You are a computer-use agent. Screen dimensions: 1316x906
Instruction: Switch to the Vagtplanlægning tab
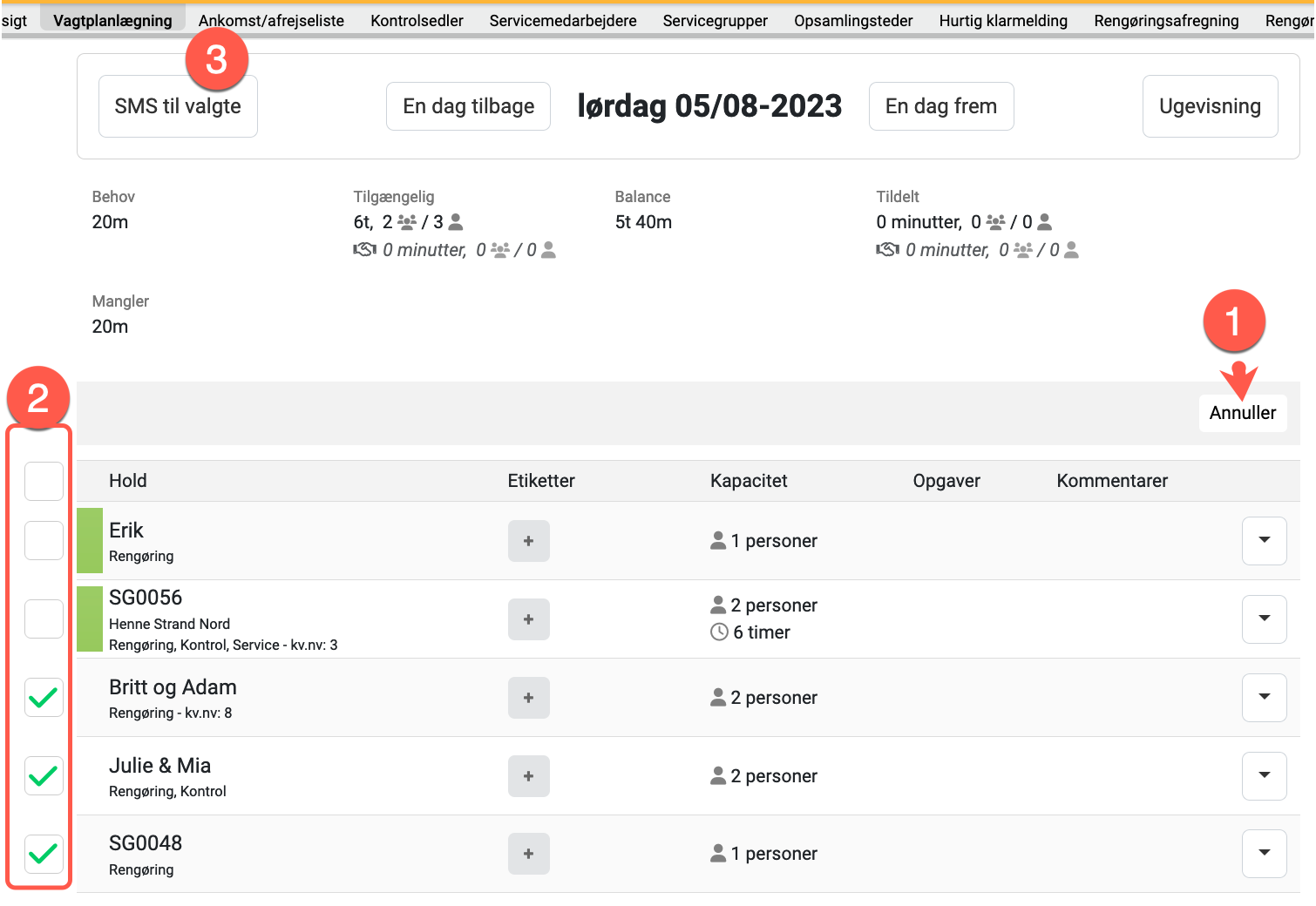click(x=112, y=20)
